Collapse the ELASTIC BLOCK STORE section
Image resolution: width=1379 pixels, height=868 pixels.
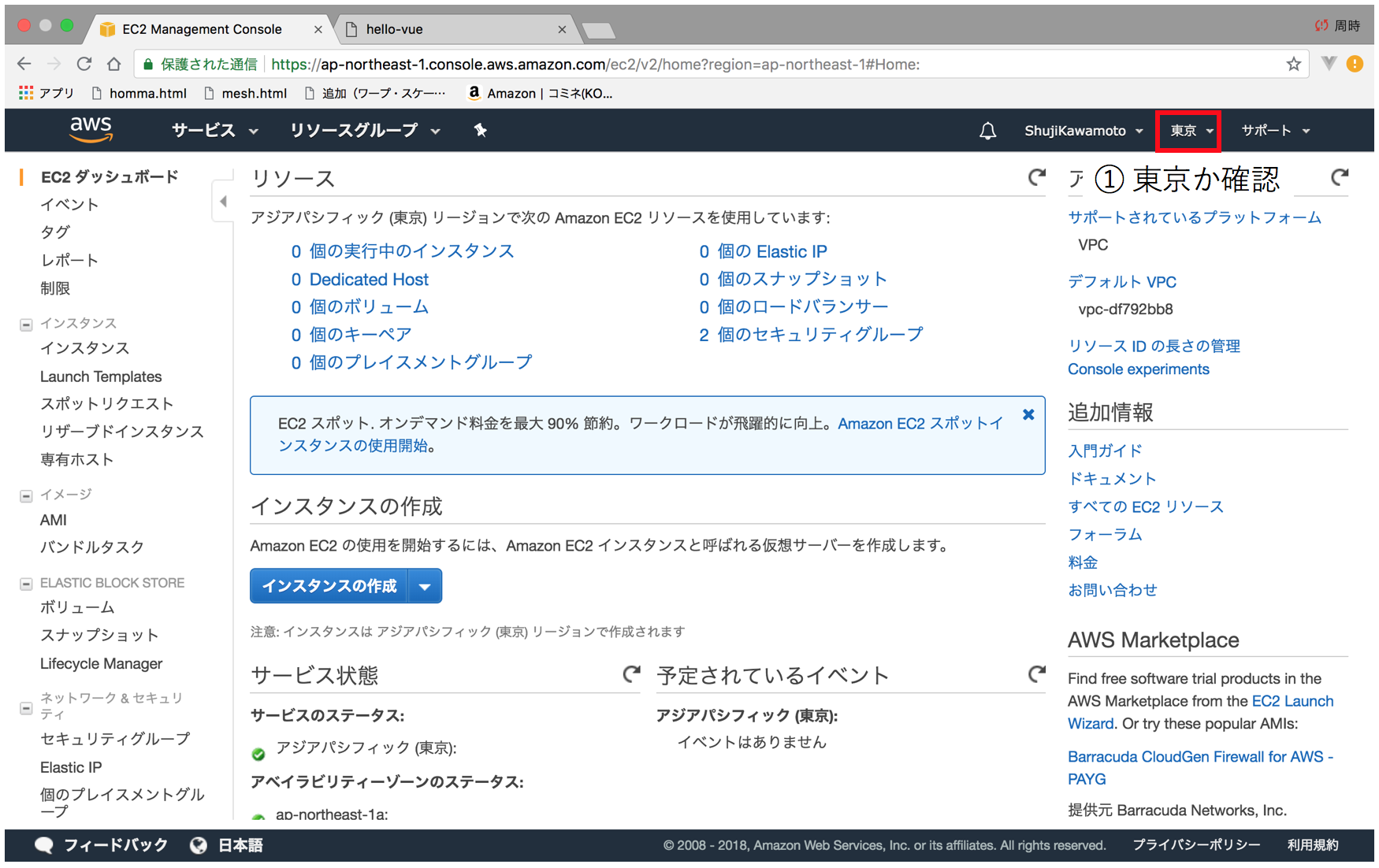(x=26, y=584)
